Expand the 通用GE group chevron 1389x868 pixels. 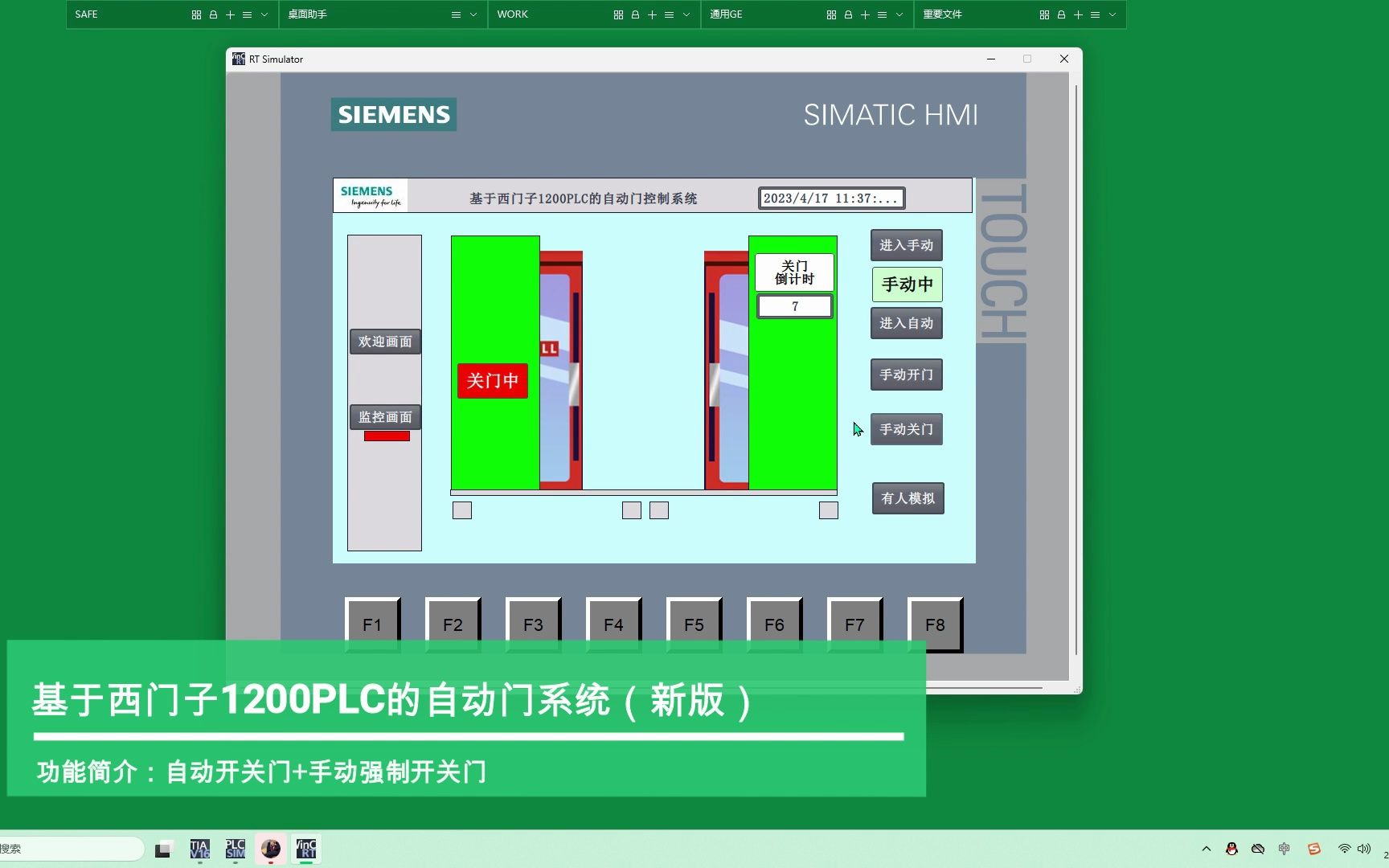[x=899, y=14]
